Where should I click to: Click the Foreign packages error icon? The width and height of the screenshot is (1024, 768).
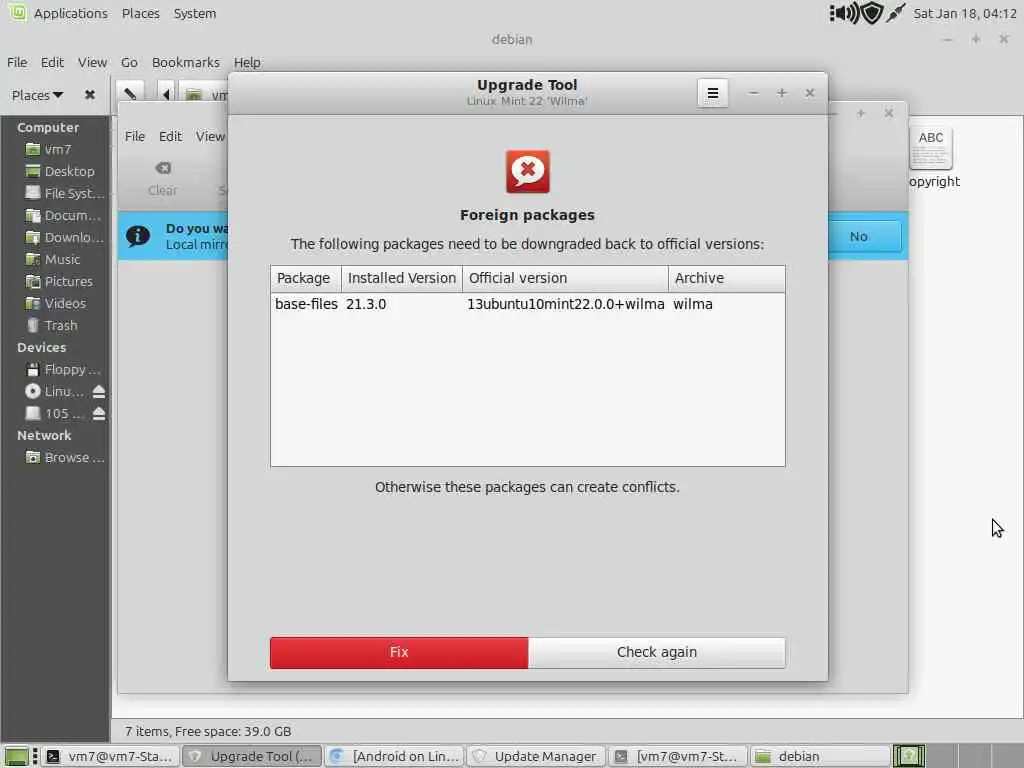coord(528,172)
